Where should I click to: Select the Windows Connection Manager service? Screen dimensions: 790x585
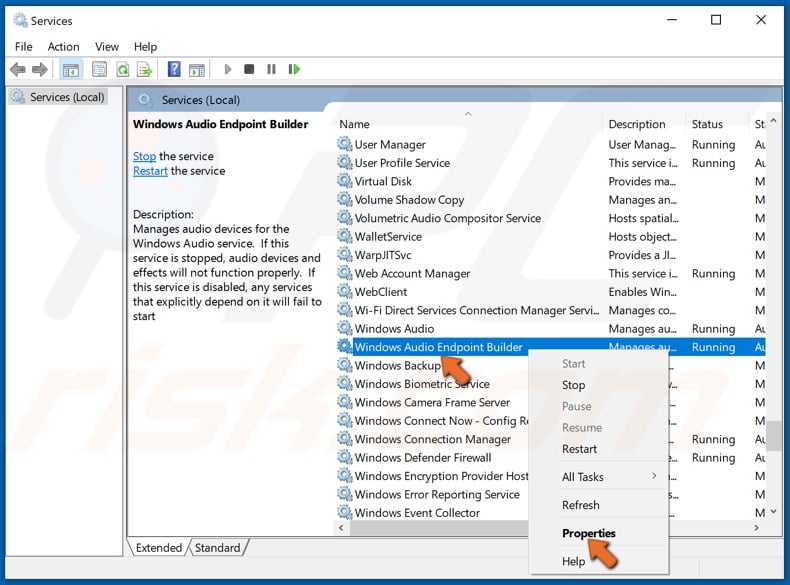[x=432, y=439]
